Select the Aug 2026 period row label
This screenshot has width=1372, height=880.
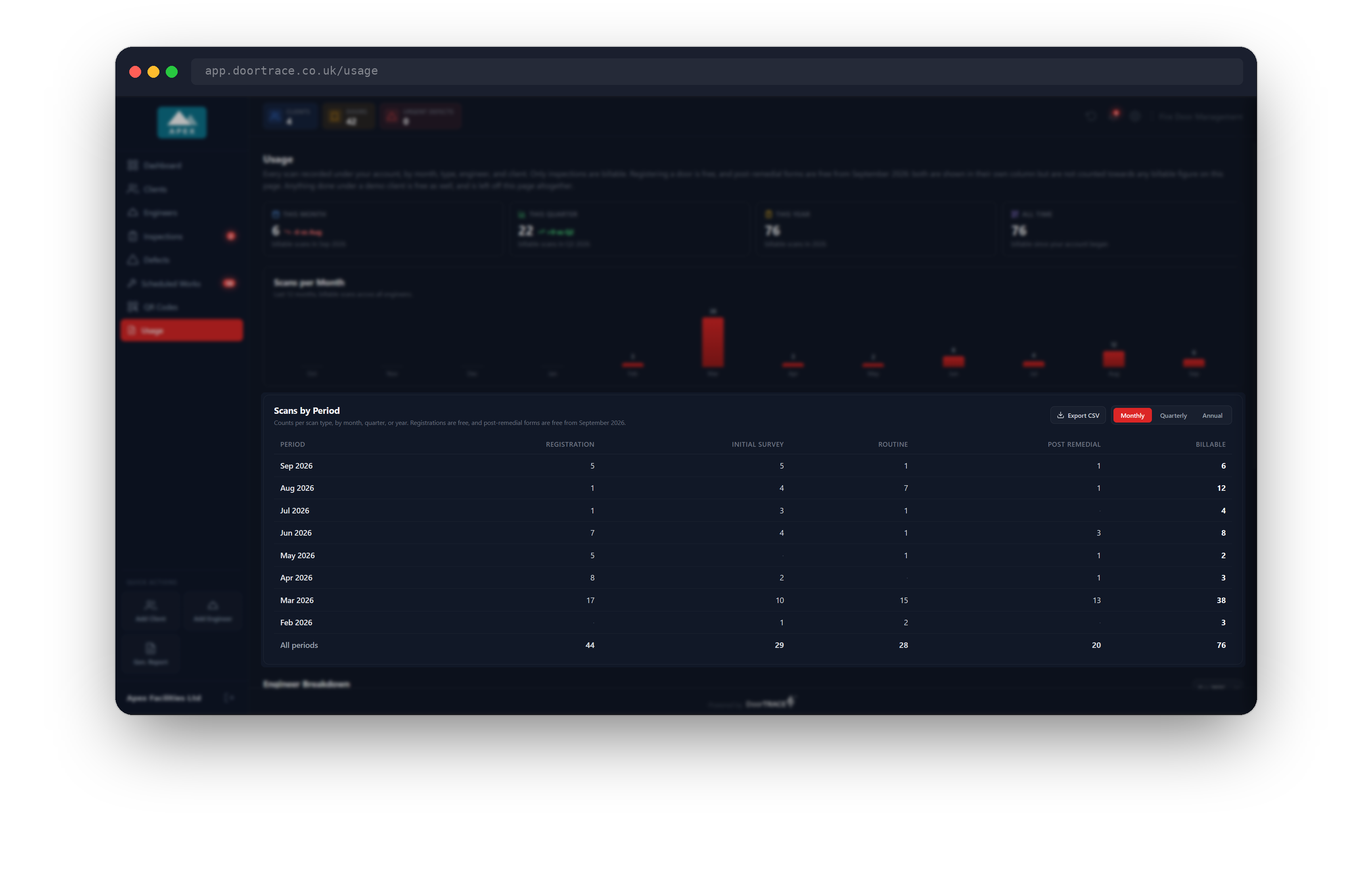296,488
